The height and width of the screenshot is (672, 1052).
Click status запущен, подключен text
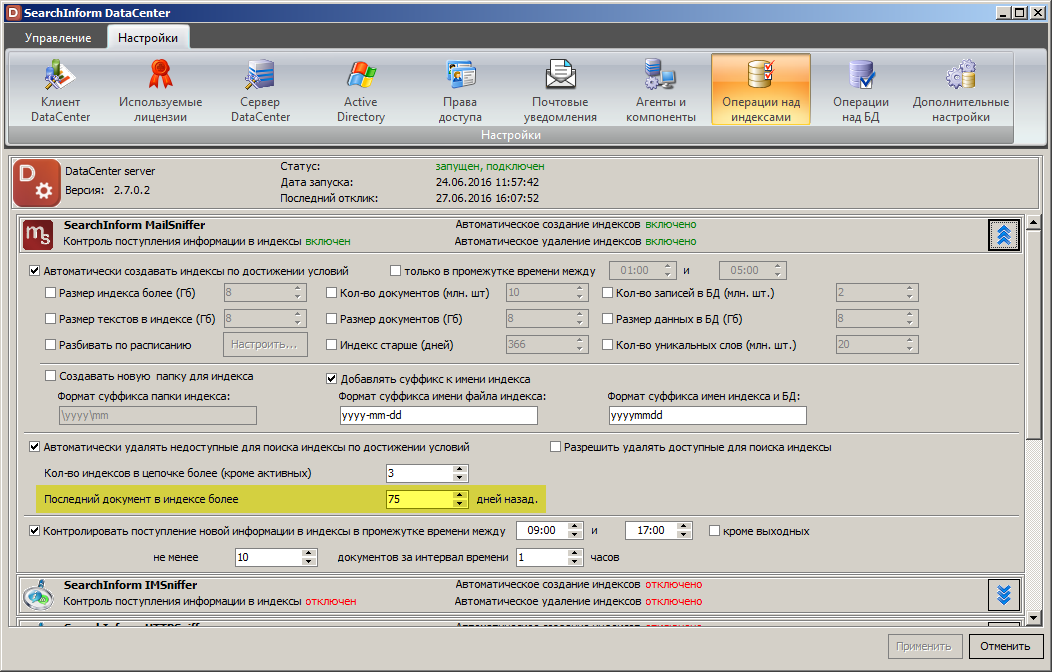click(x=490, y=166)
